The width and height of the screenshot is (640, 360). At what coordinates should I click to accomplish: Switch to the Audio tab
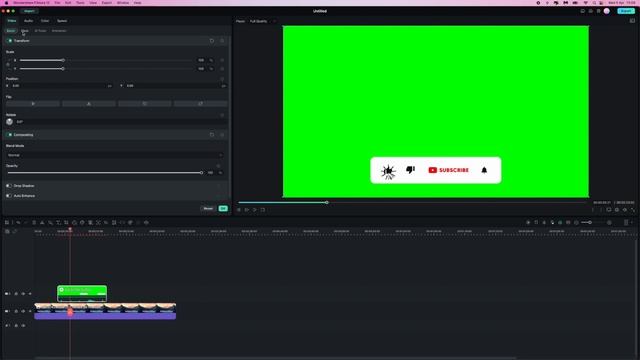[28, 21]
